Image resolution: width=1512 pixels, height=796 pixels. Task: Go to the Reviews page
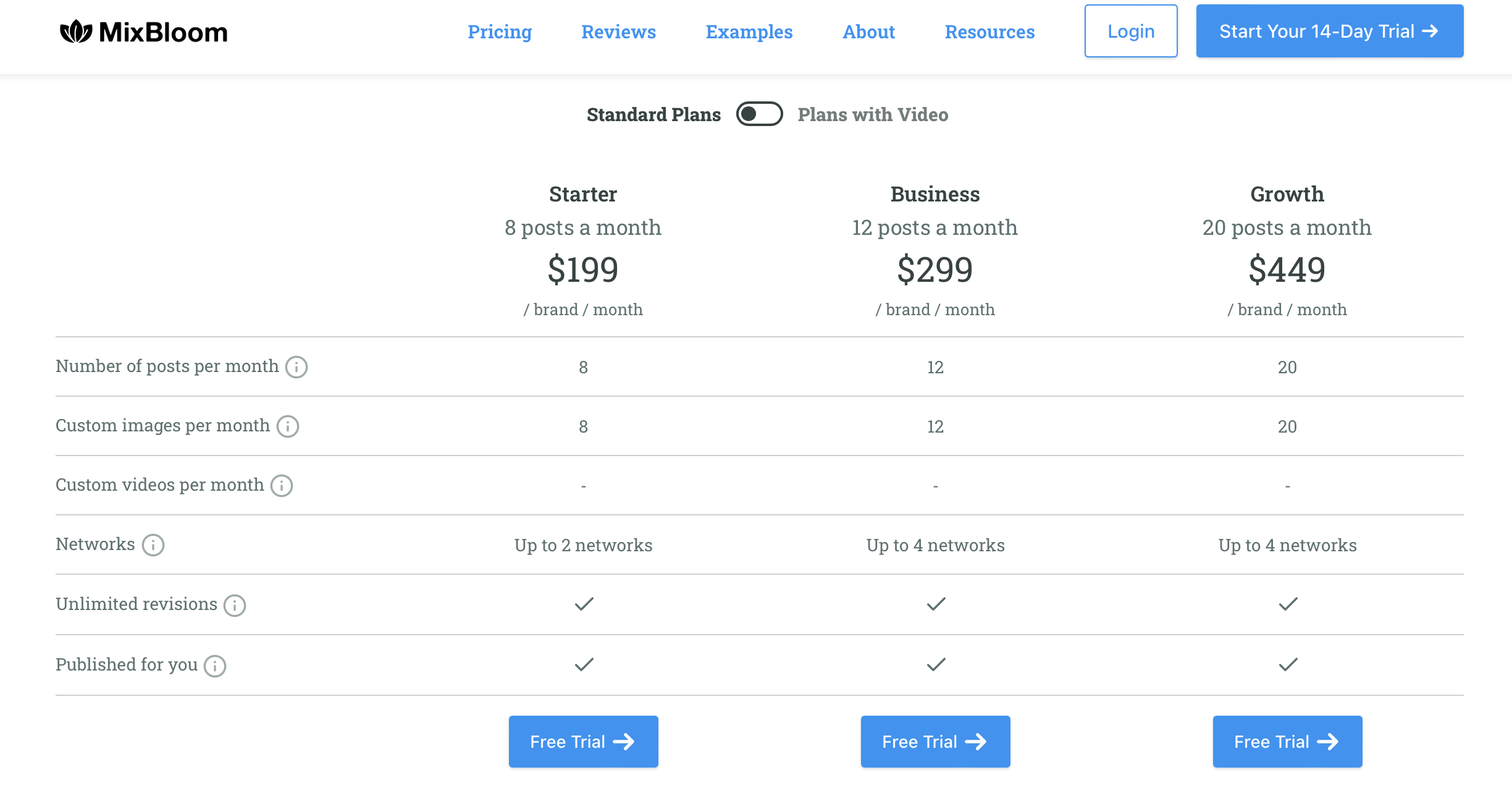click(618, 32)
